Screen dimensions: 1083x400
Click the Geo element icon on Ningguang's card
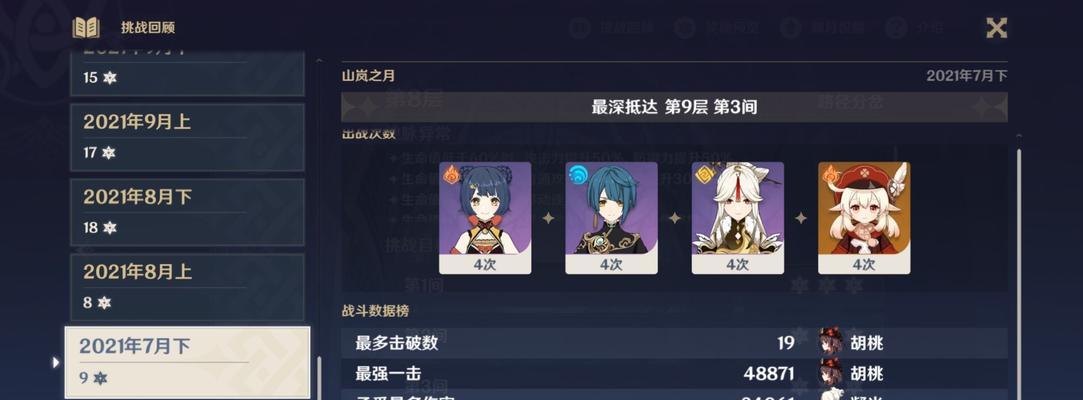[x=704, y=174]
